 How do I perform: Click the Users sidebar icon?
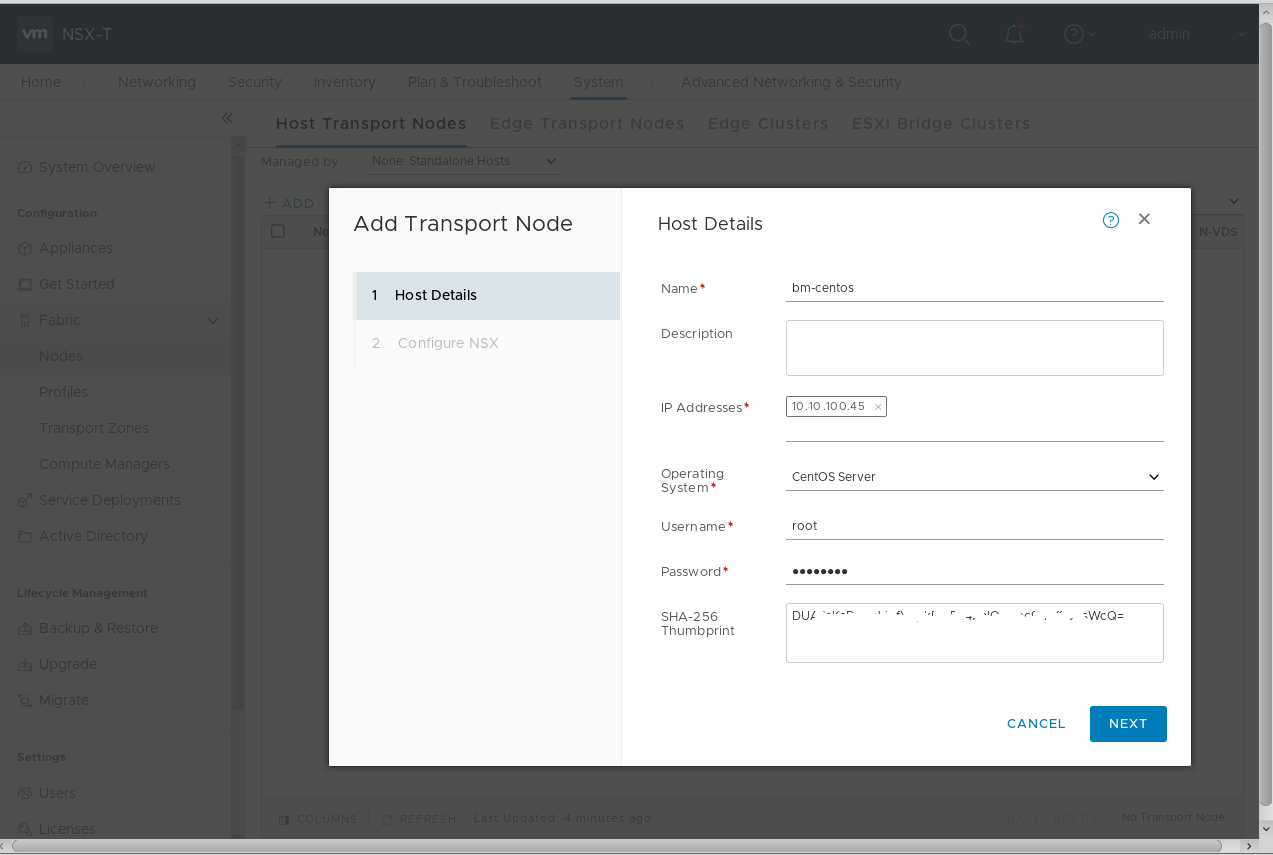(25, 793)
